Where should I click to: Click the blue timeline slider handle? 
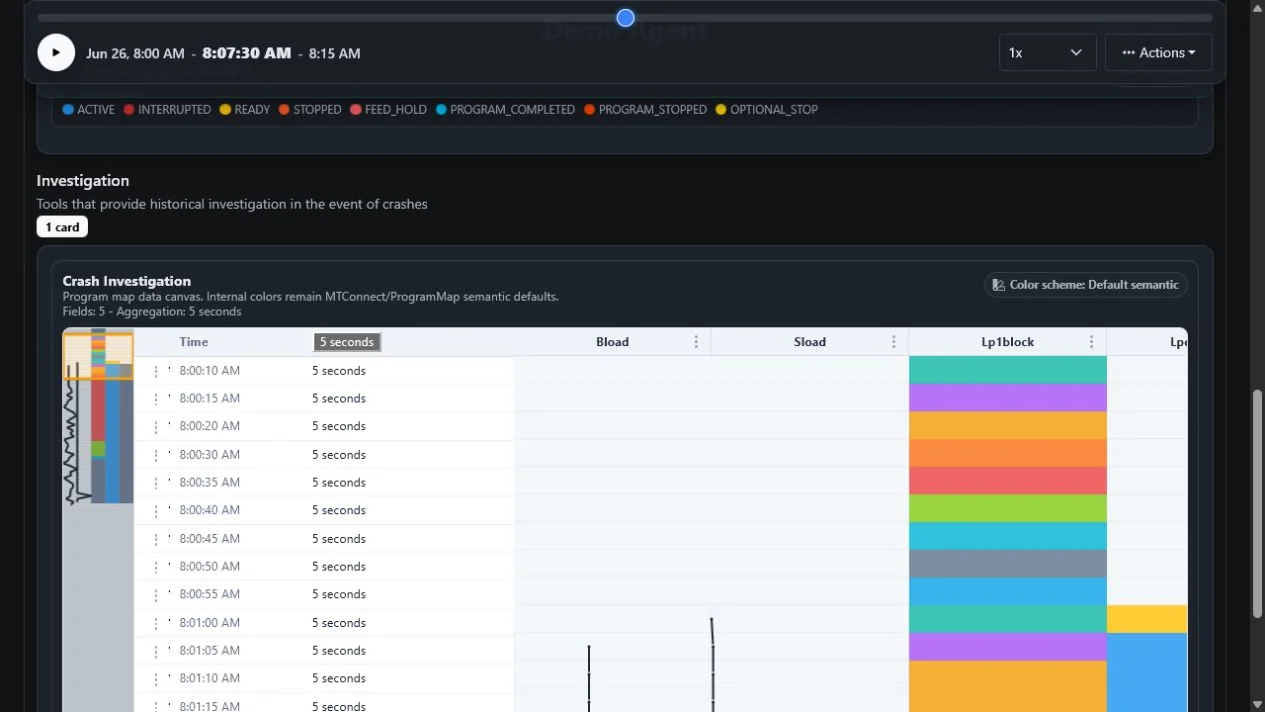(x=625, y=18)
